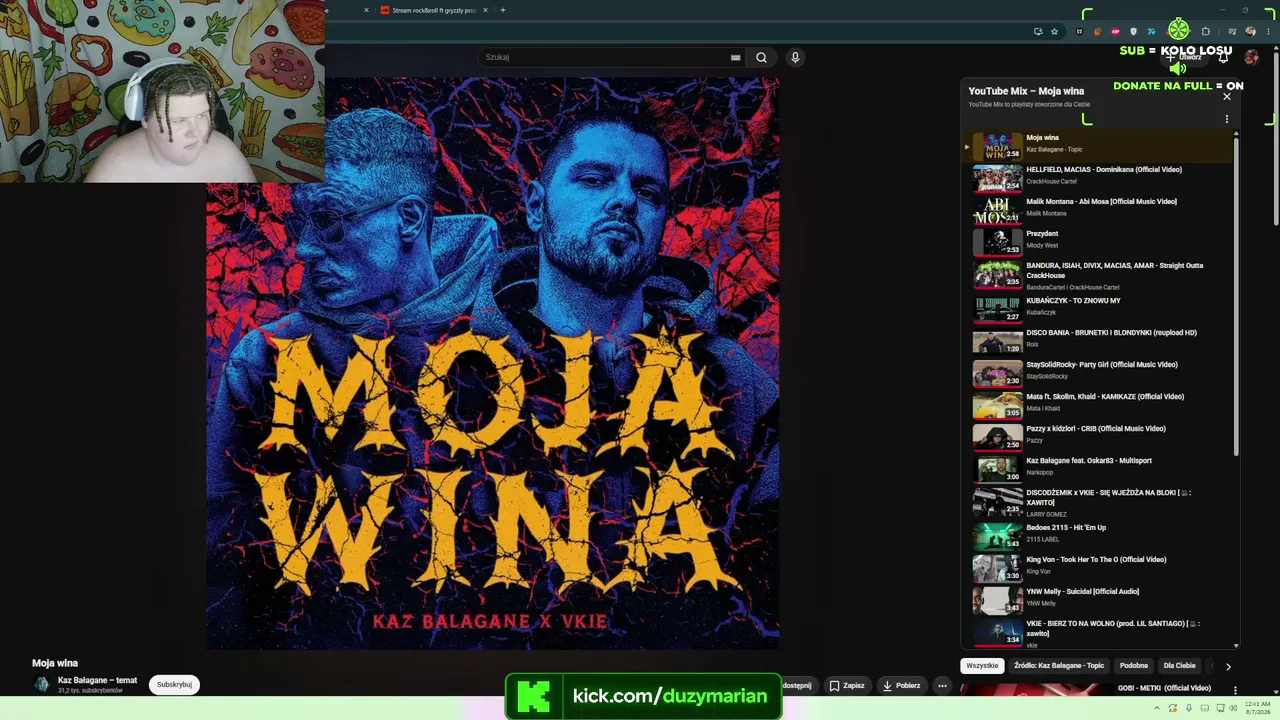Viewport: 1280px width, 720px height.
Task: Show hidden icons in the system tray
Action: click(x=1157, y=708)
